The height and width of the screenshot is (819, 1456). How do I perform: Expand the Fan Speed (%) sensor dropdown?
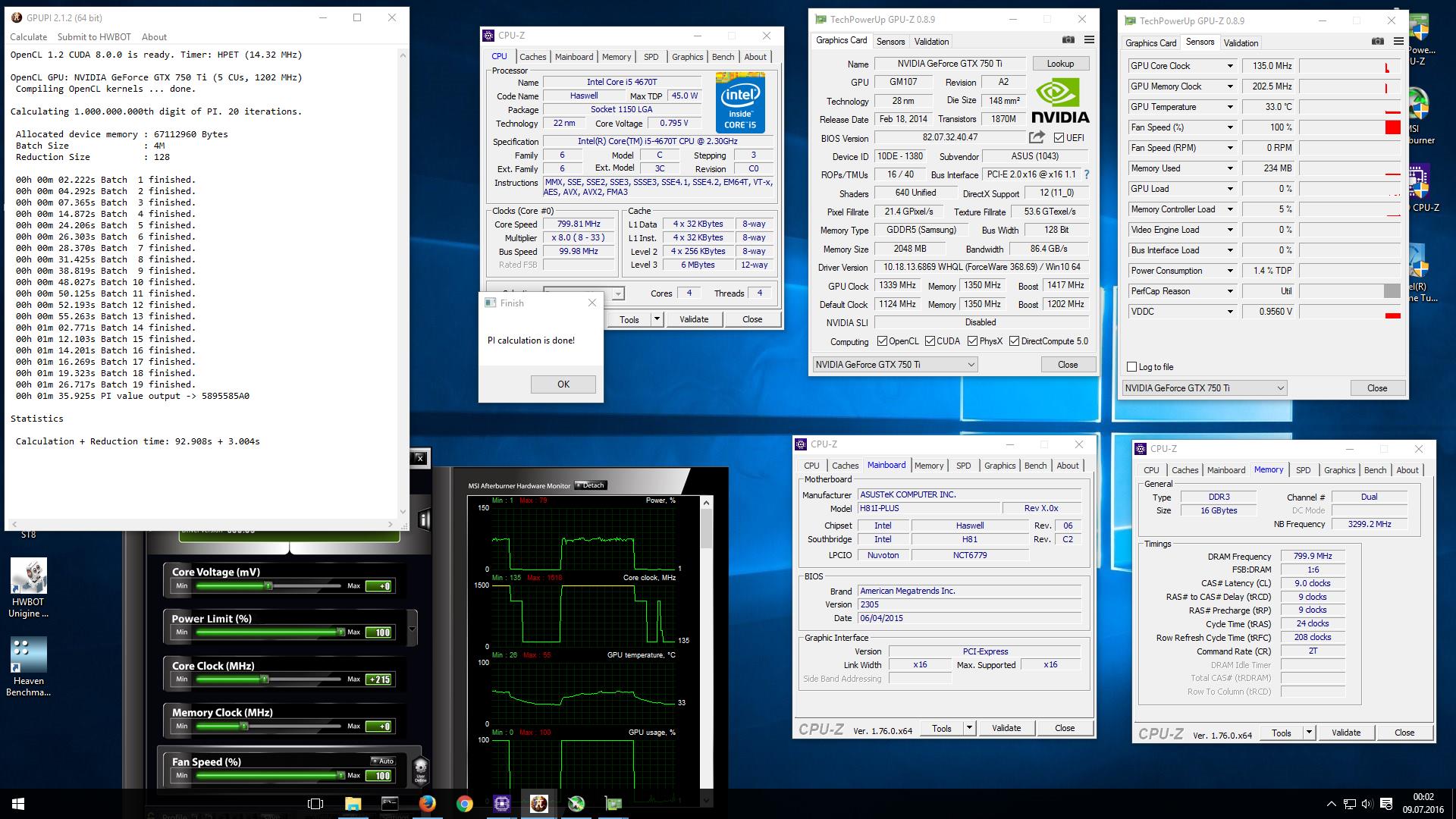point(1230,127)
